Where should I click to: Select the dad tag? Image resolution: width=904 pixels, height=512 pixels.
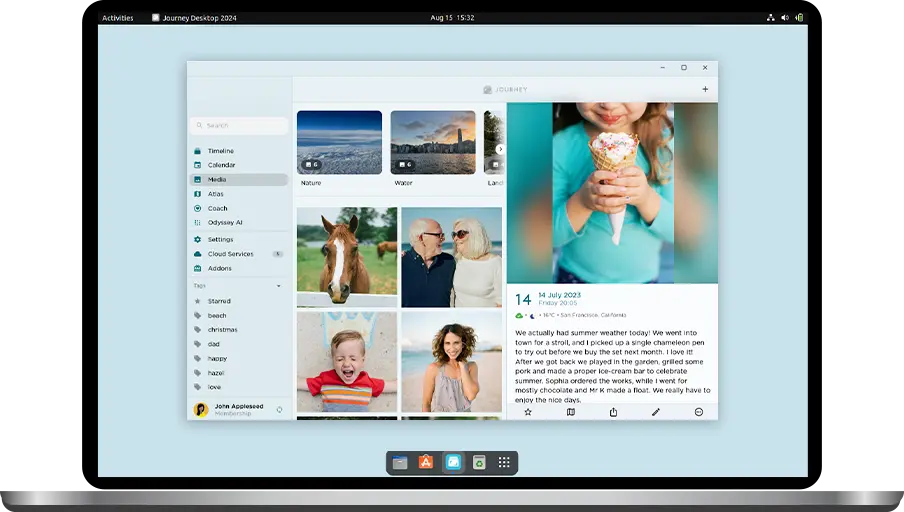pyautogui.click(x=239, y=344)
